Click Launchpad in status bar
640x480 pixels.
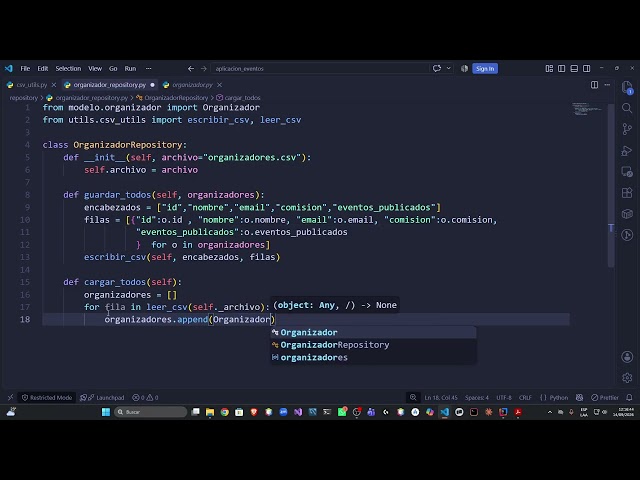102,398
